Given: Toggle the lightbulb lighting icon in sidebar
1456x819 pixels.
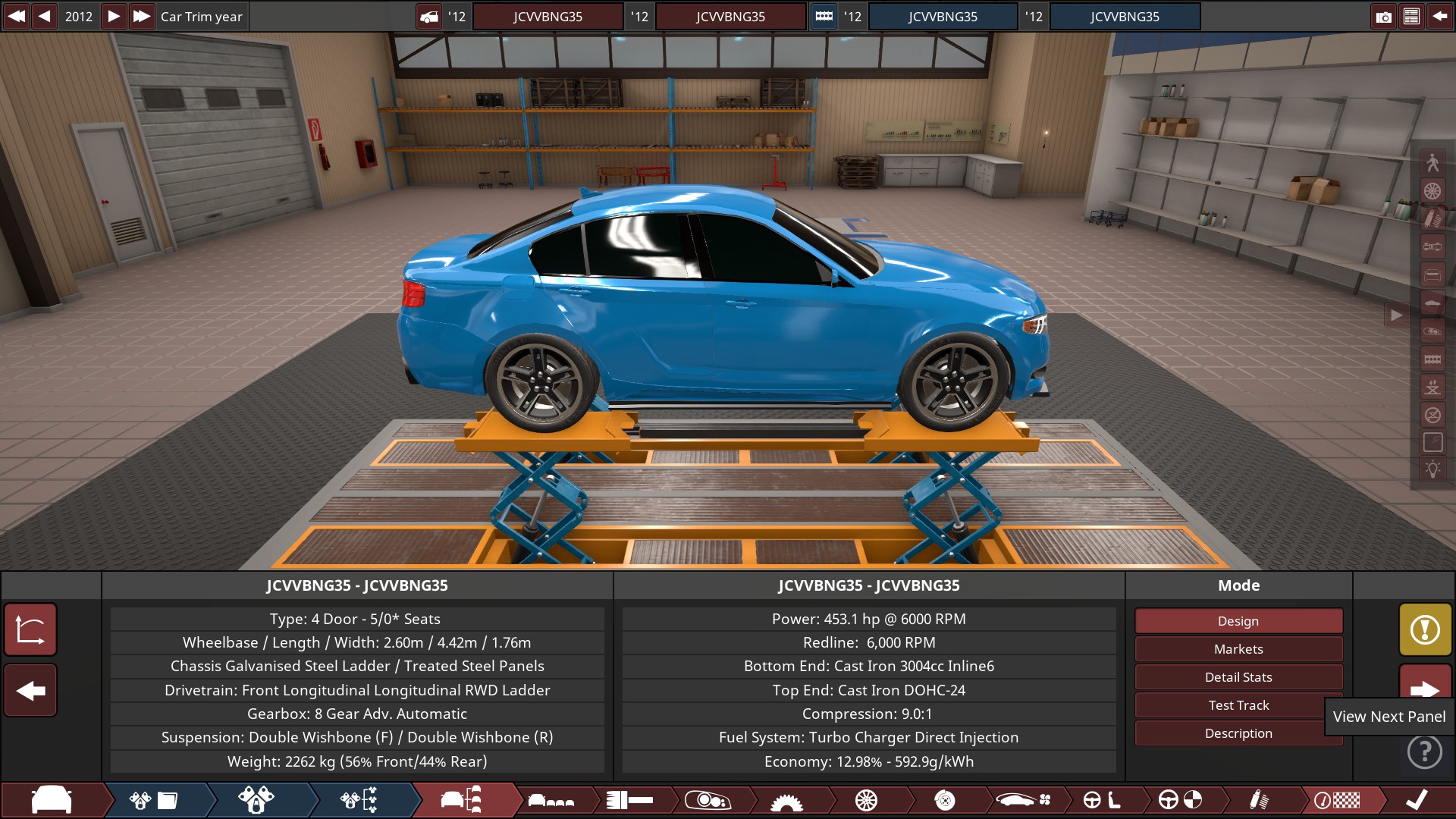Looking at the screenshot, I should click(1432, 470).
